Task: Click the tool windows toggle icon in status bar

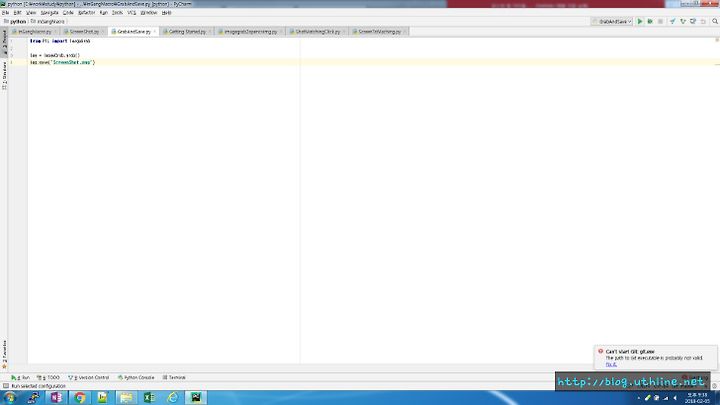Action: tap(6, 386)
